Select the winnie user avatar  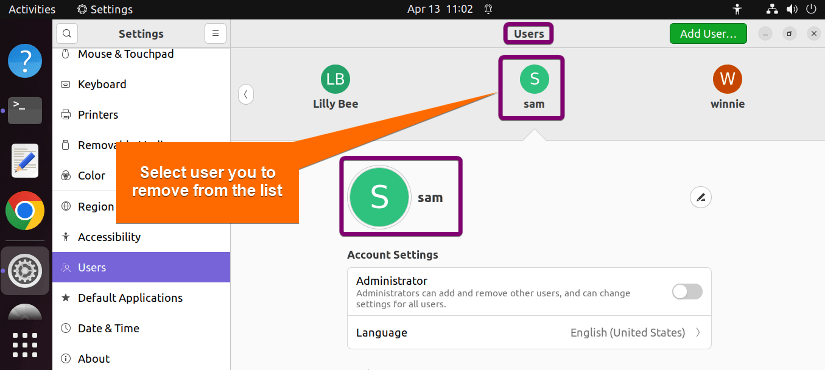tap(727, 79)
